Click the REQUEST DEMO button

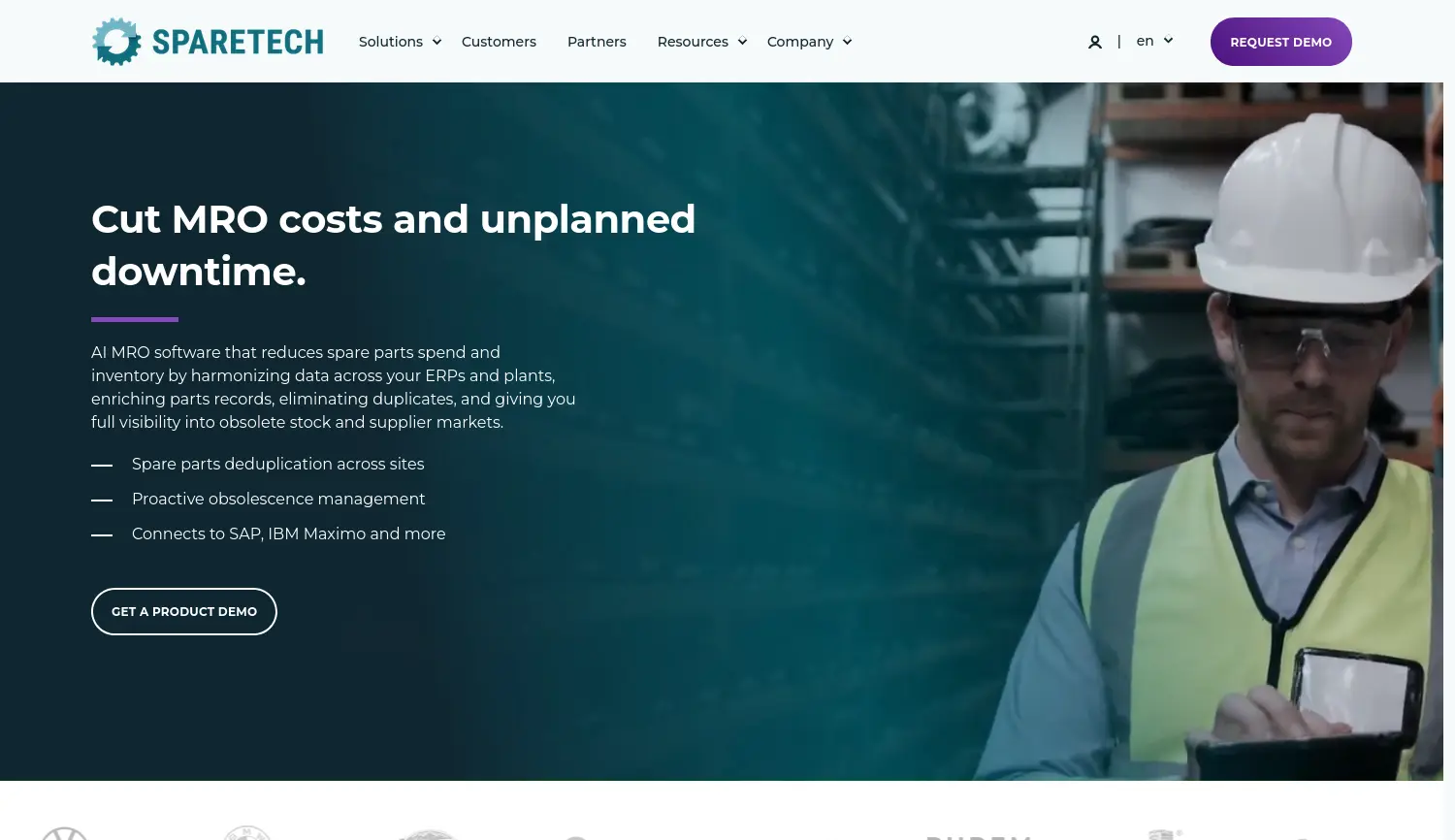point(1280,42)
